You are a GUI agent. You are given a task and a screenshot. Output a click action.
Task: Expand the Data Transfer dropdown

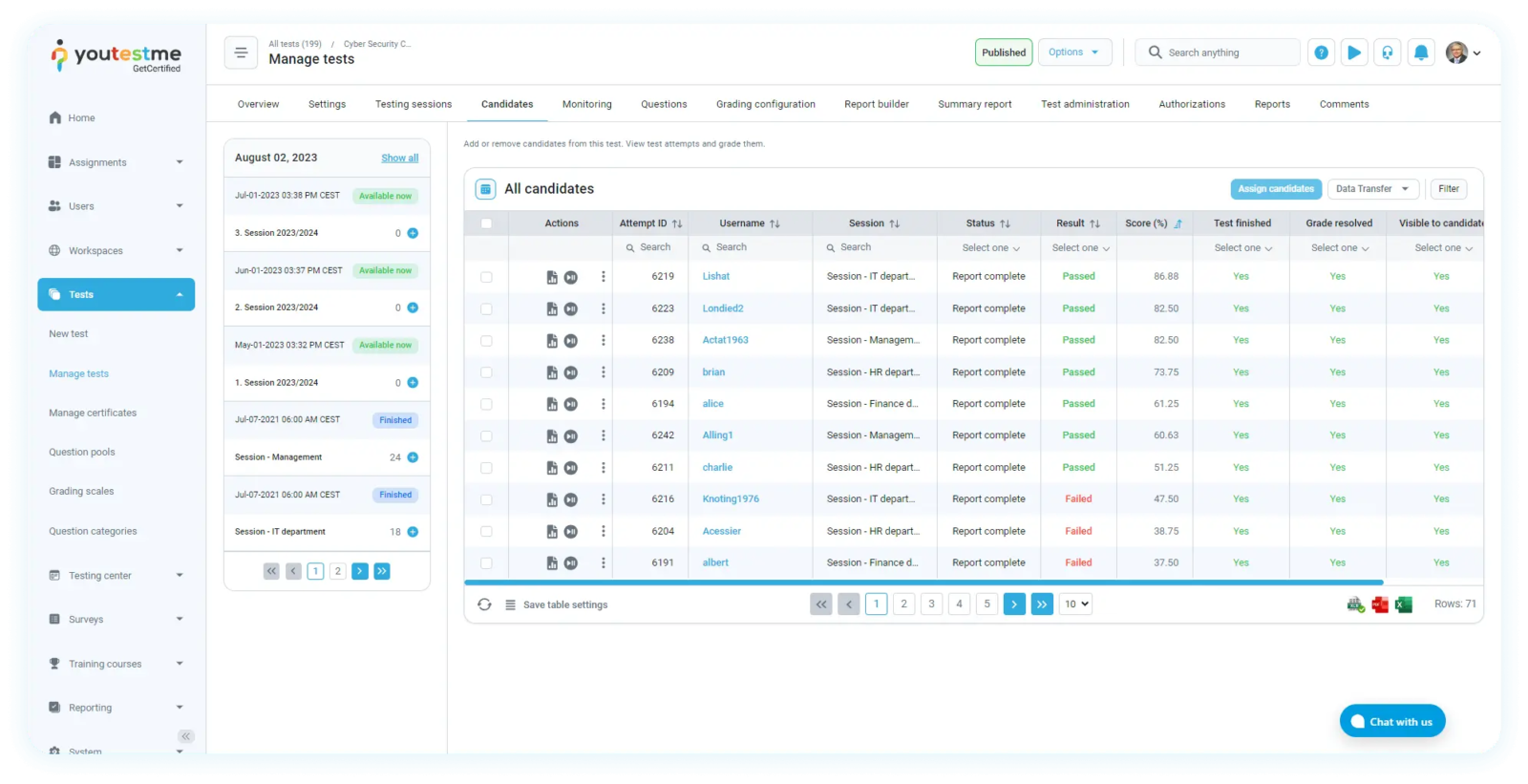tap(1371, 189)
